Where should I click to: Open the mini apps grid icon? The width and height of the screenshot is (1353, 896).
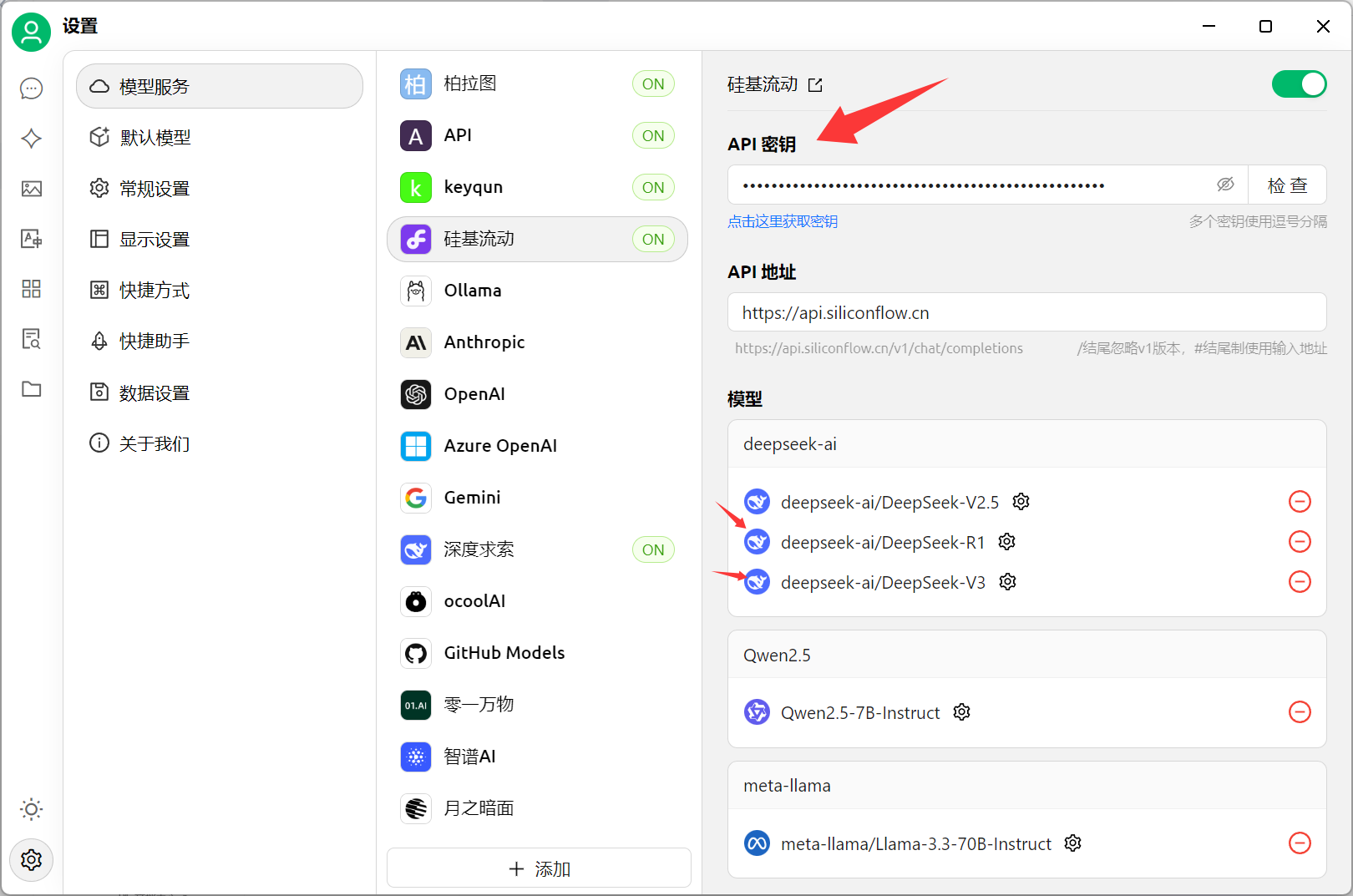pyautogui.click(x=32, y=289)
